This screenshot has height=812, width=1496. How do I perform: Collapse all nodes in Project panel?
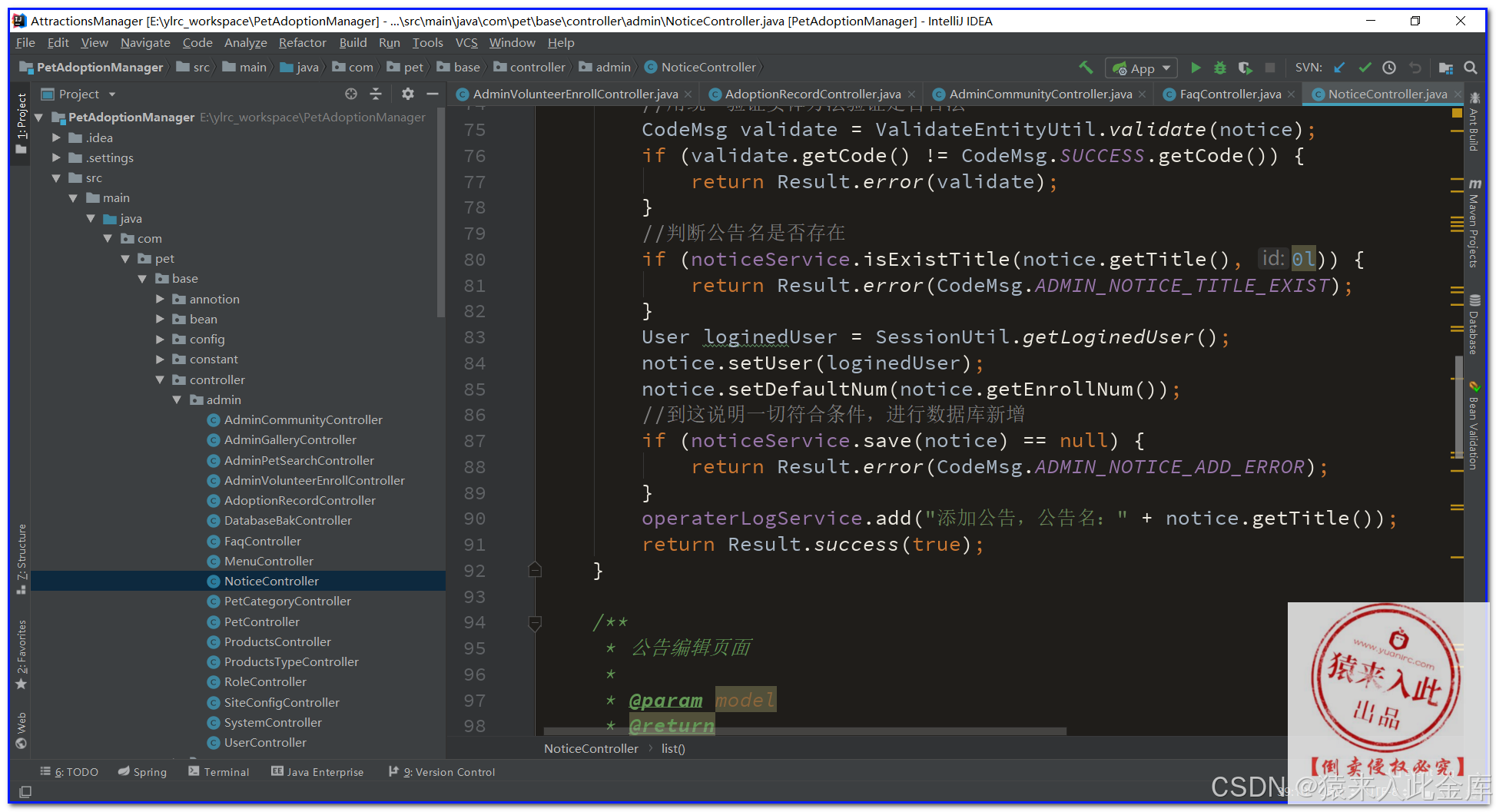(376, 94)
